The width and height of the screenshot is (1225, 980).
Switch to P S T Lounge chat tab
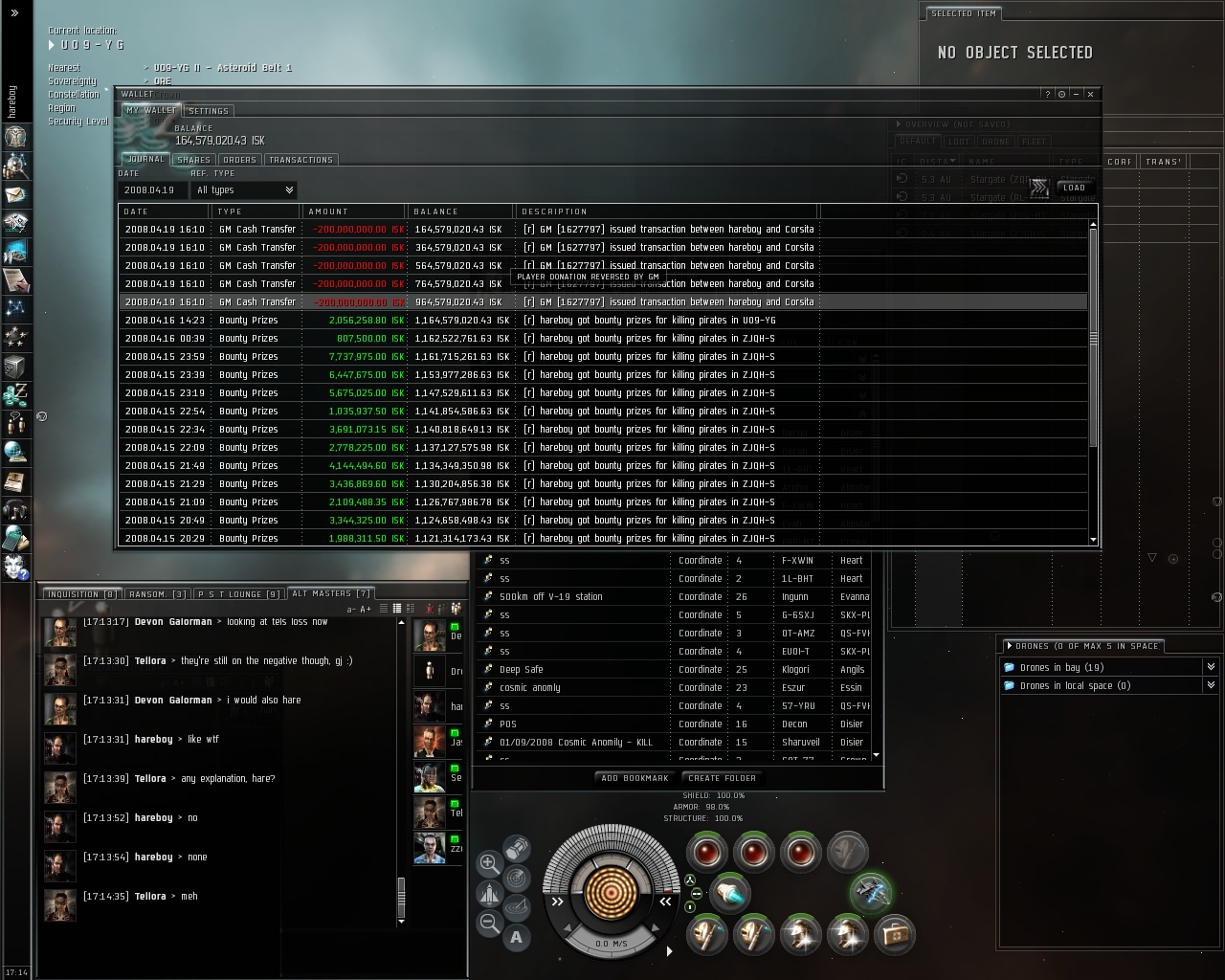[238, 594]
